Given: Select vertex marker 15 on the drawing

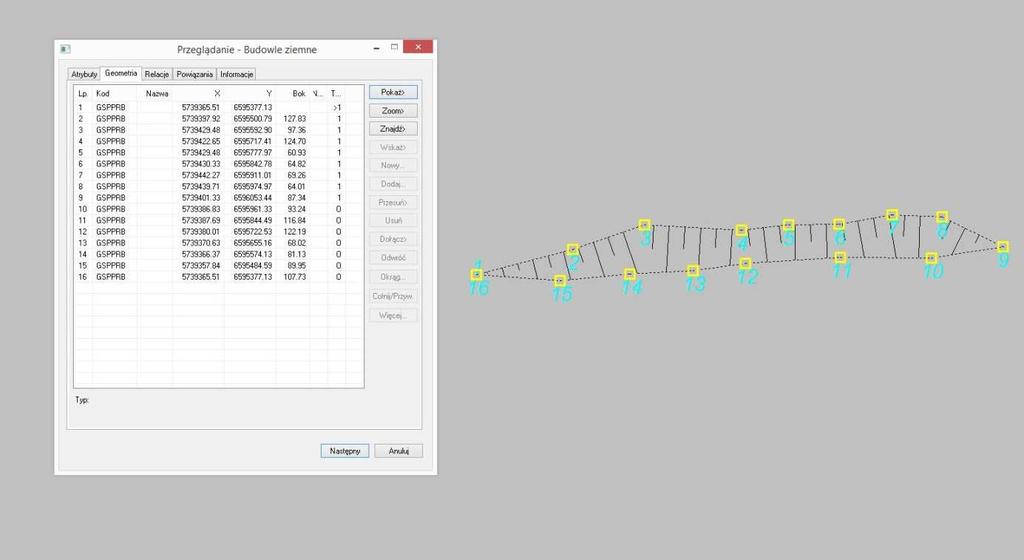Looking at the screenshot, I should (x=560, y=281).
